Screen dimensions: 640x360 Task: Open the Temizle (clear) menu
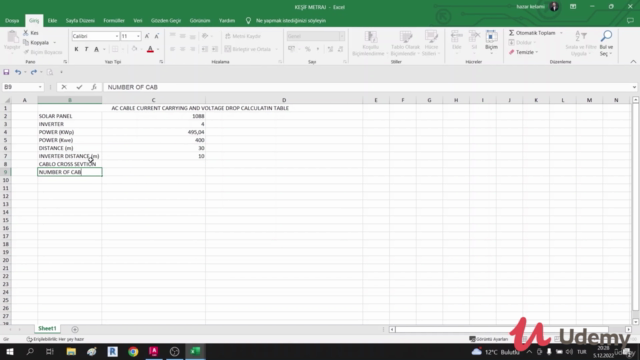point(524,52)
